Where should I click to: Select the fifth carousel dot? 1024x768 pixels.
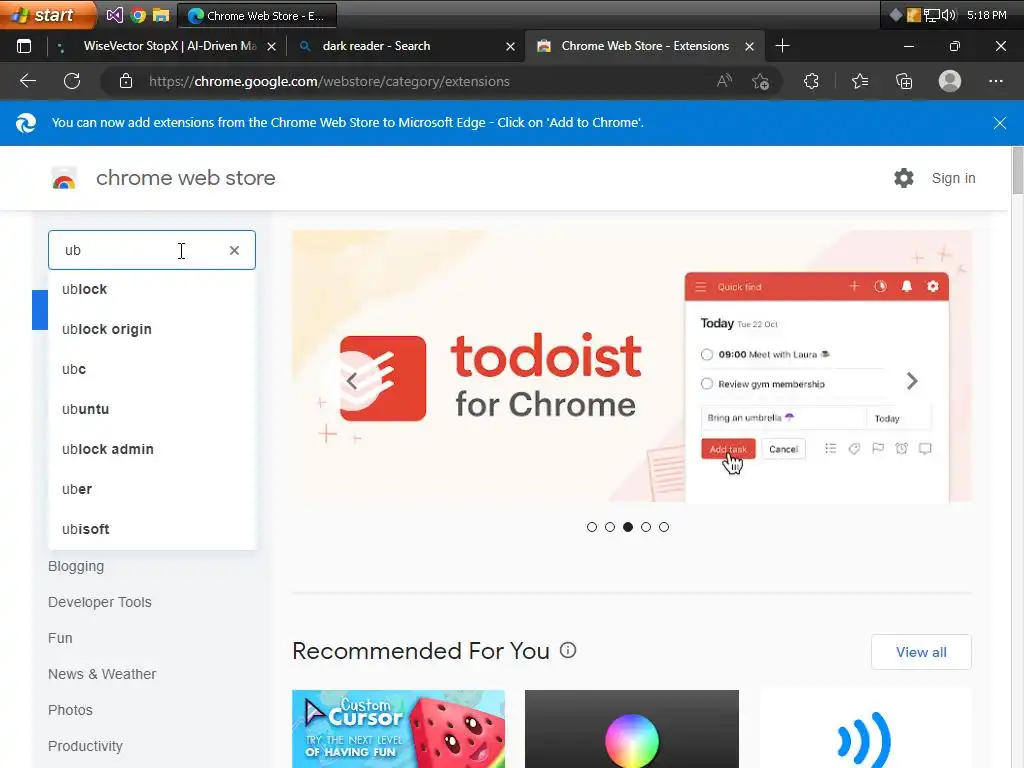point(664,527)
